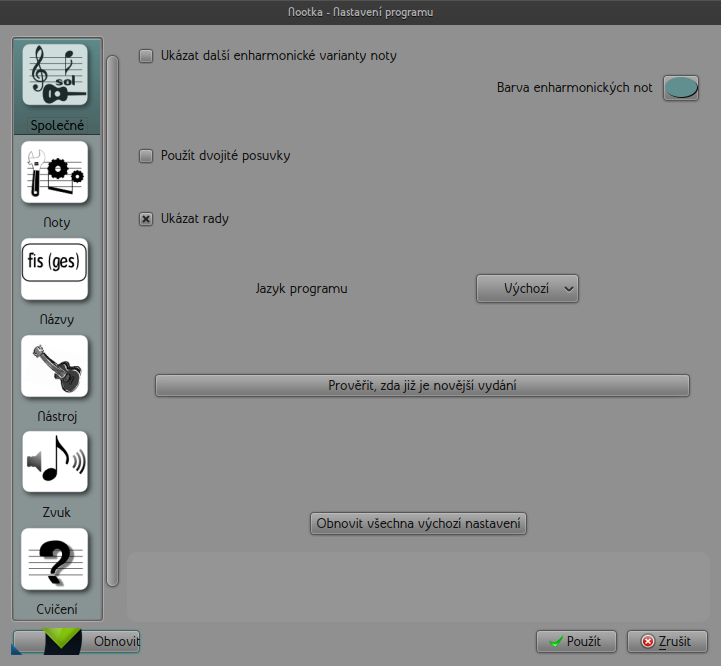Select the Cvičení label in sidebar
The image size is (721, 666).
(57, 609)
